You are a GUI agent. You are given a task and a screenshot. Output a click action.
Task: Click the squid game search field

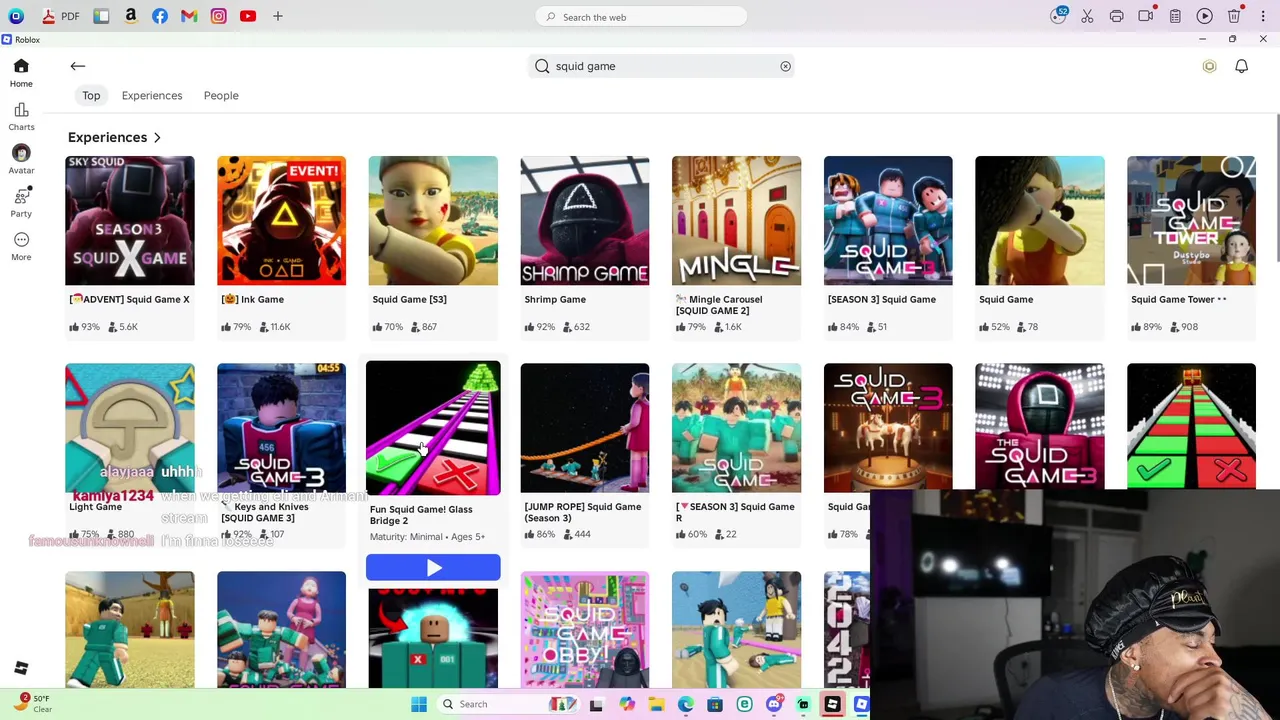pos(662,66)
